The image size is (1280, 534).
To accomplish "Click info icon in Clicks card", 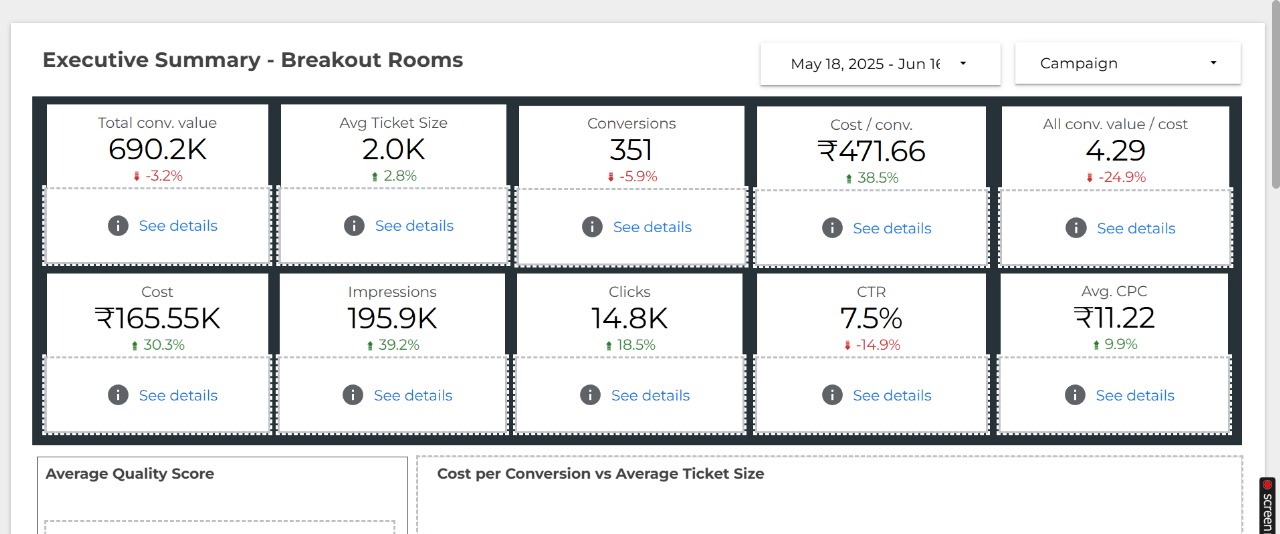I will pos(590,395).
